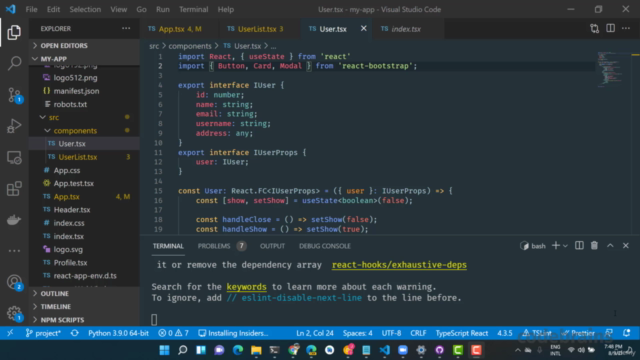Open the Search view icon
The width and height of the screenshot is (640, 360).
click(x=14, y=63)
